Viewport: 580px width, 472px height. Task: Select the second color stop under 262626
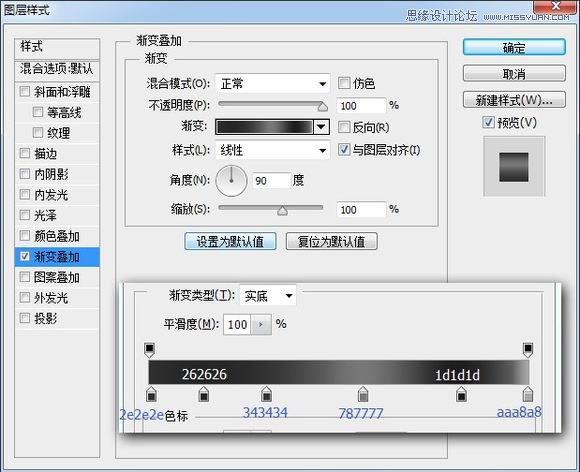[x=203, y=395]
